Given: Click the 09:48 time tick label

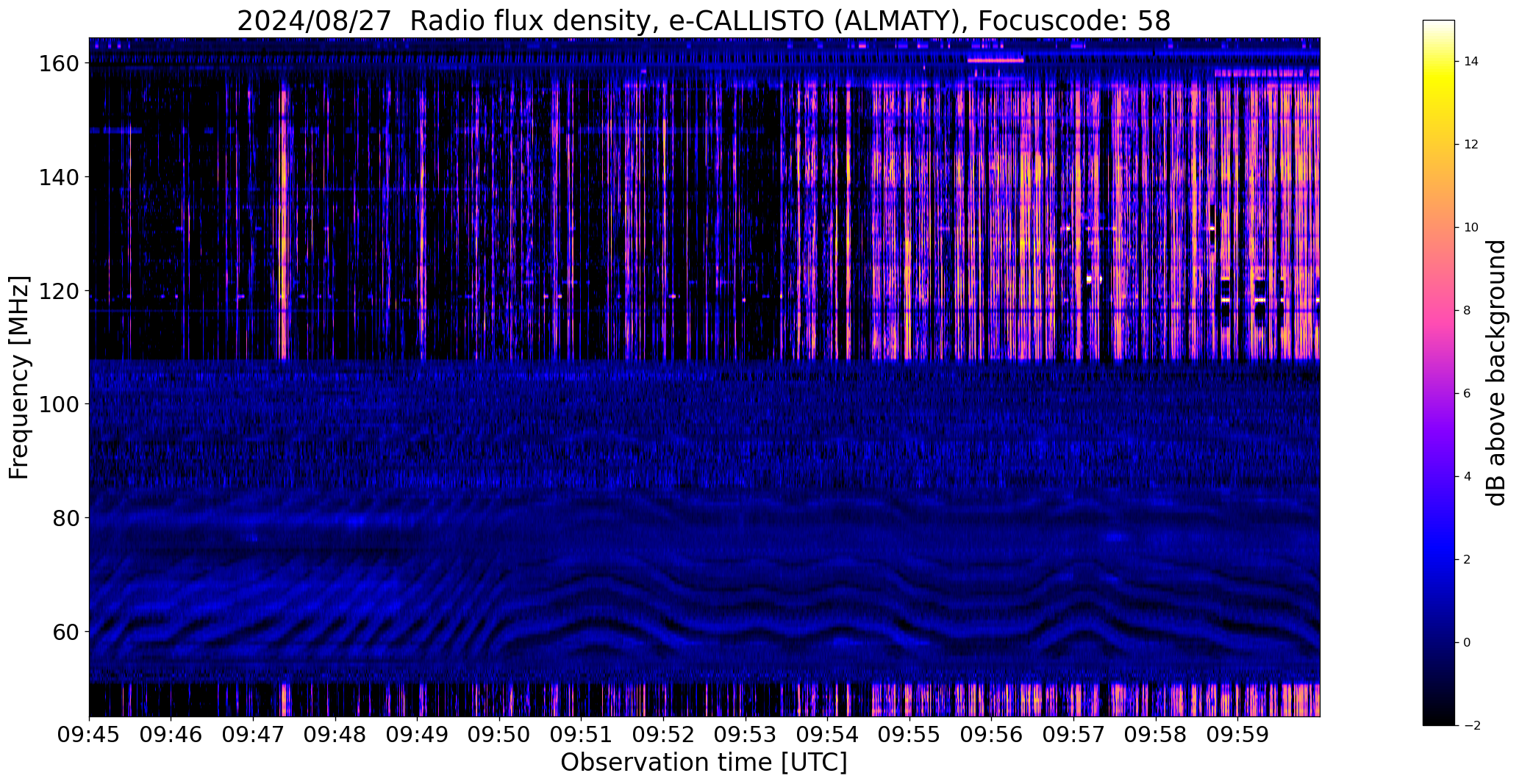Looking at the screenshot, I should [x=335, y=735].
